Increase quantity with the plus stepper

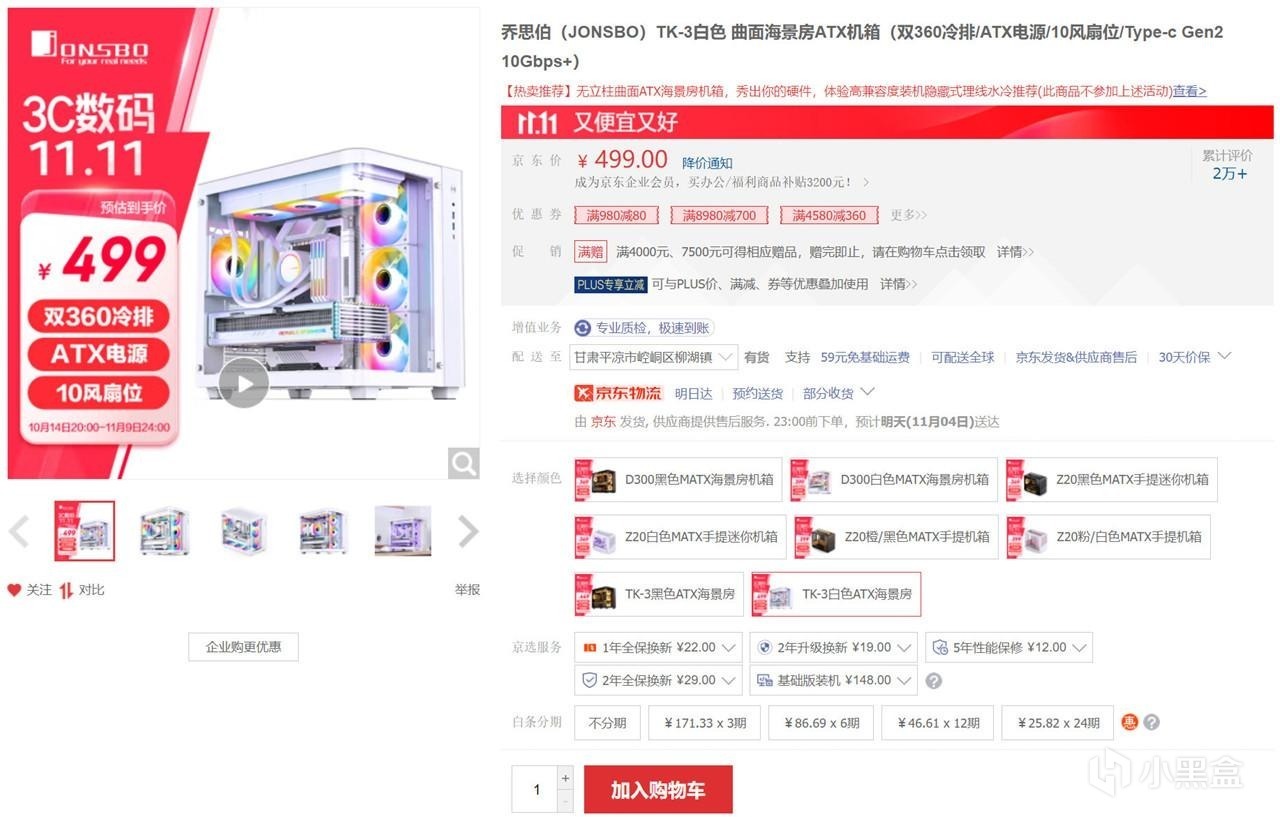pyautogui.click(x=565, y=778)
